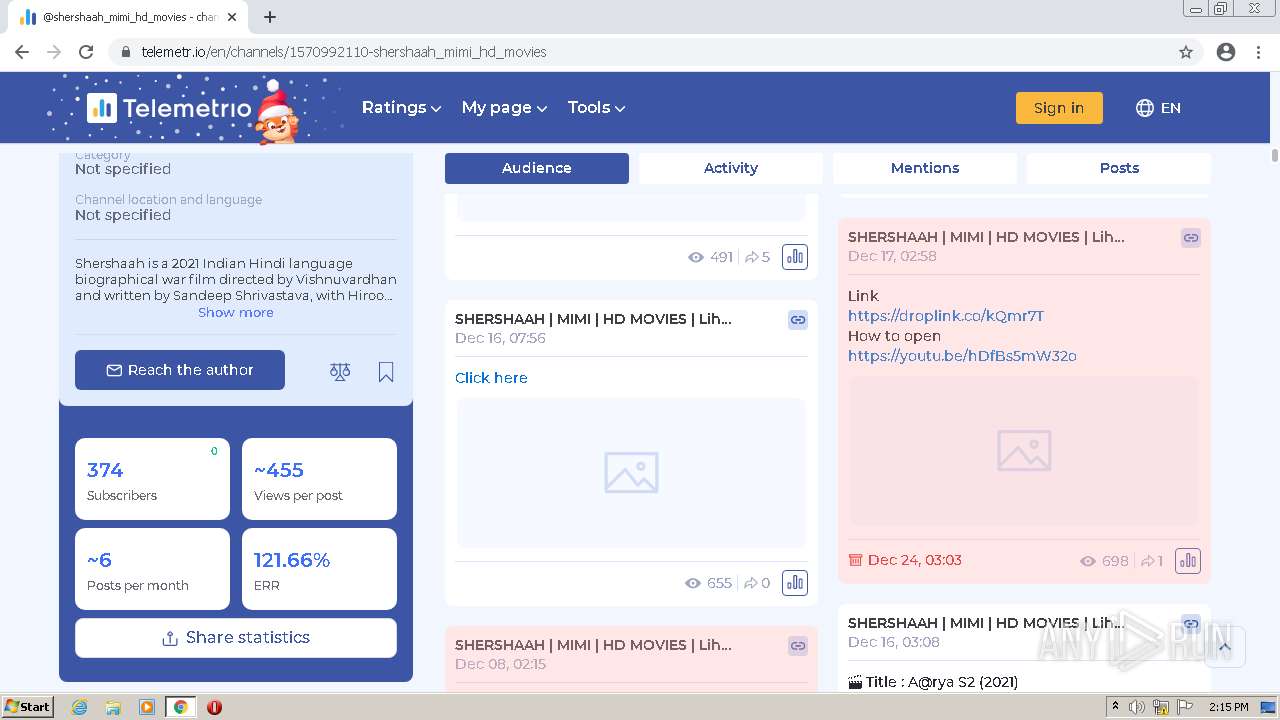Bookmark the channel with the bookmark icon
The height and width of the screenshot is (720, 1280).
coord(386,372)
